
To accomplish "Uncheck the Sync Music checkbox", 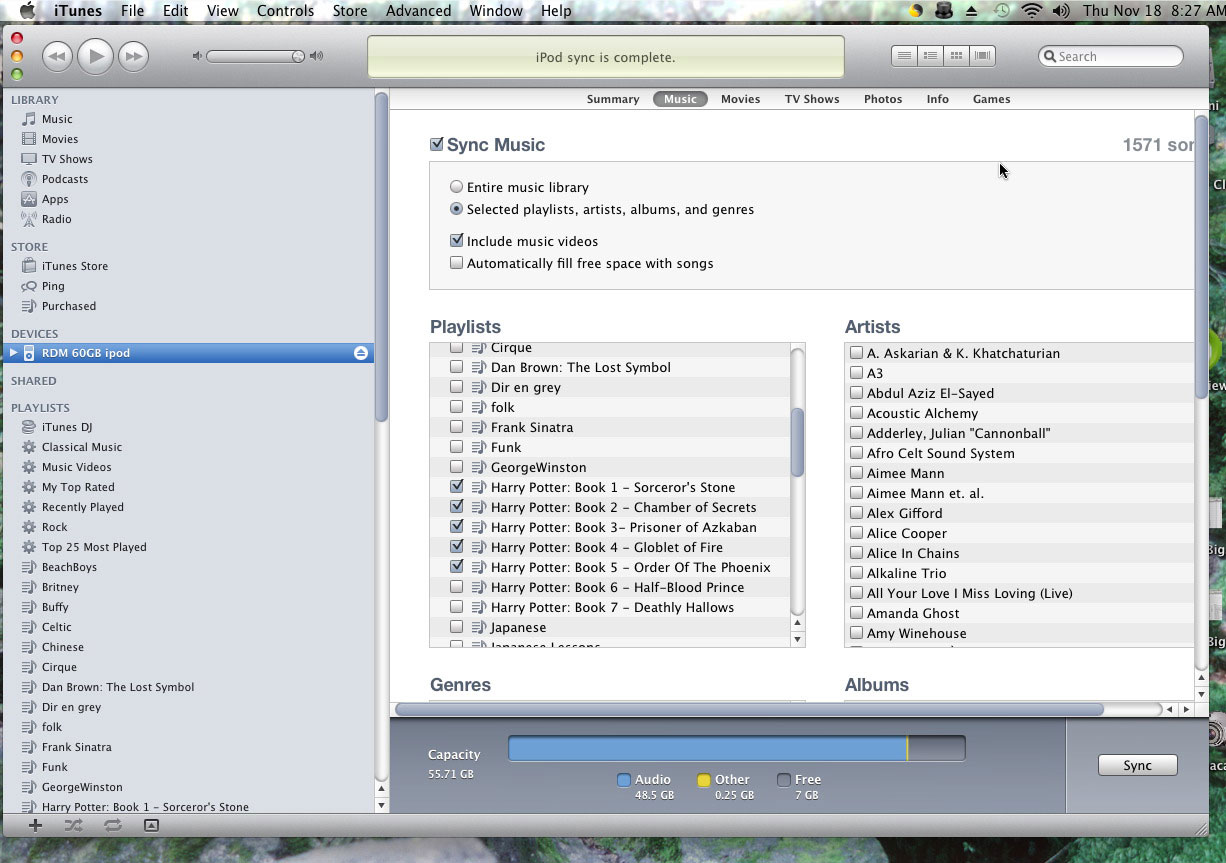I will pyautogui.click(x=436, y=144).
